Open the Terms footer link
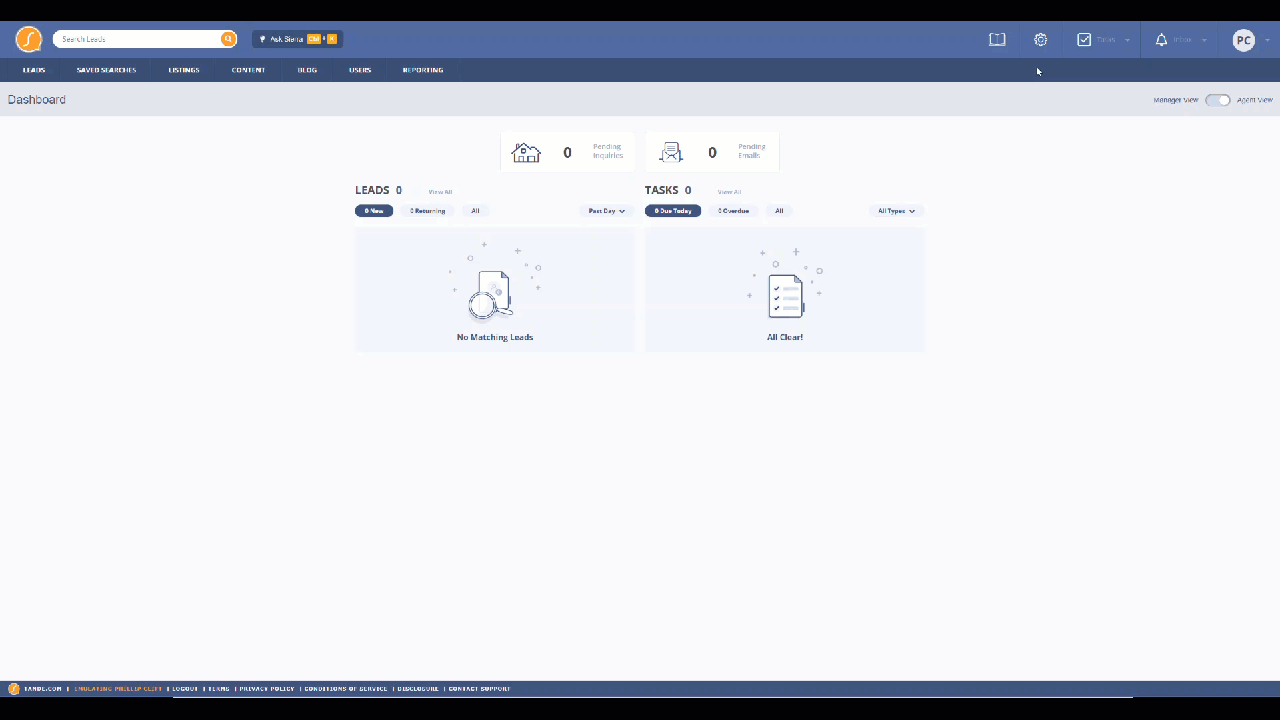 click(219, 689)
